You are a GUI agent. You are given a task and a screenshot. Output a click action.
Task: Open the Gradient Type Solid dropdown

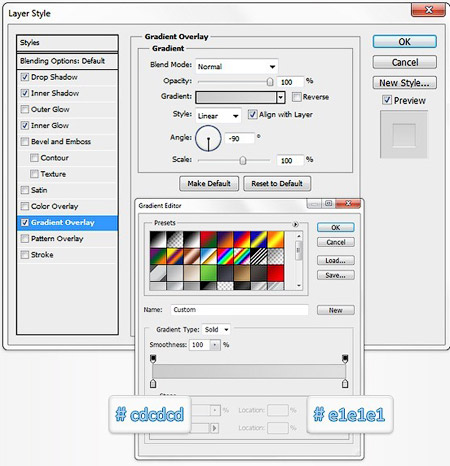click(216, 329)
